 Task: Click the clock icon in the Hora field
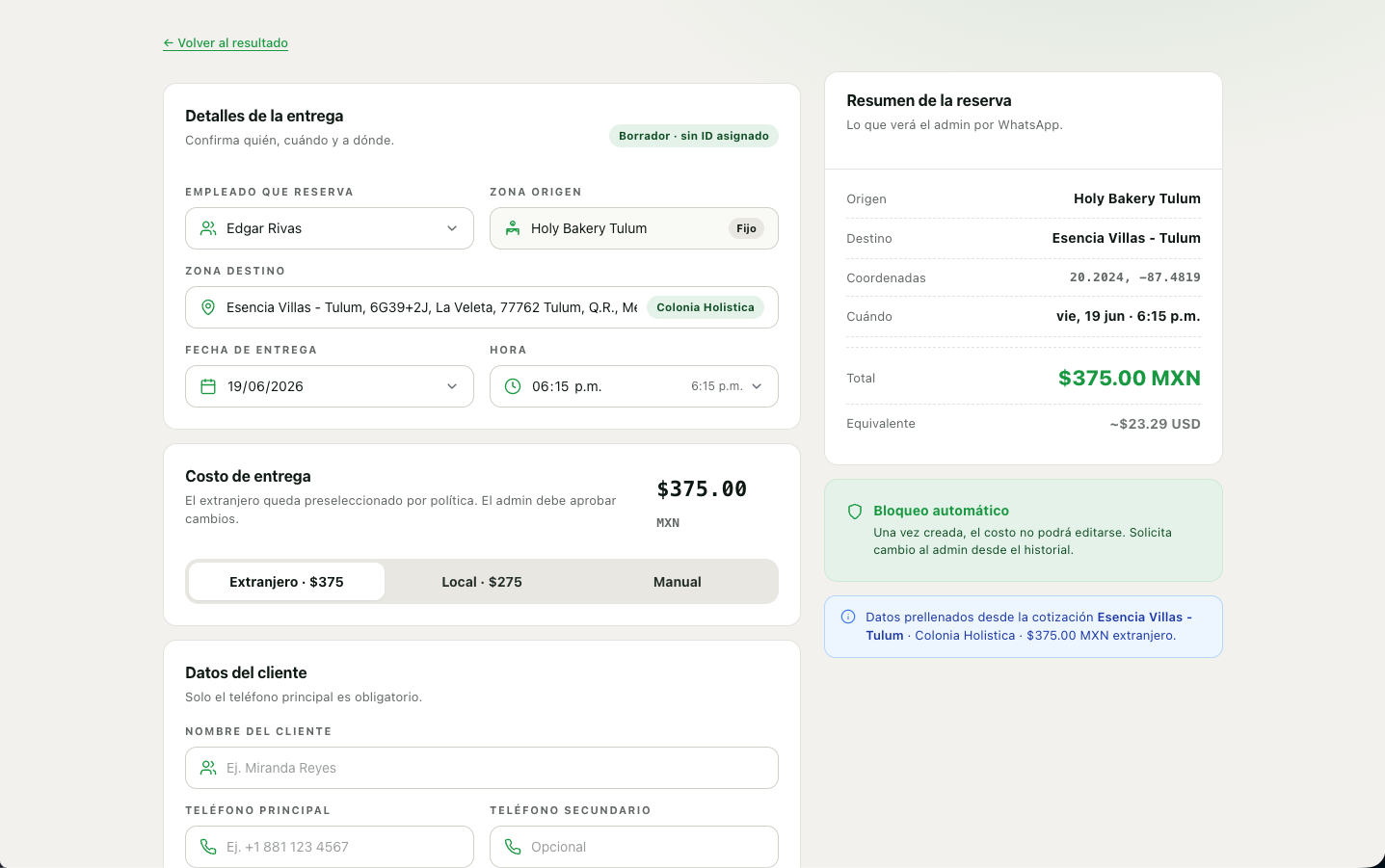tap(513, 386)
